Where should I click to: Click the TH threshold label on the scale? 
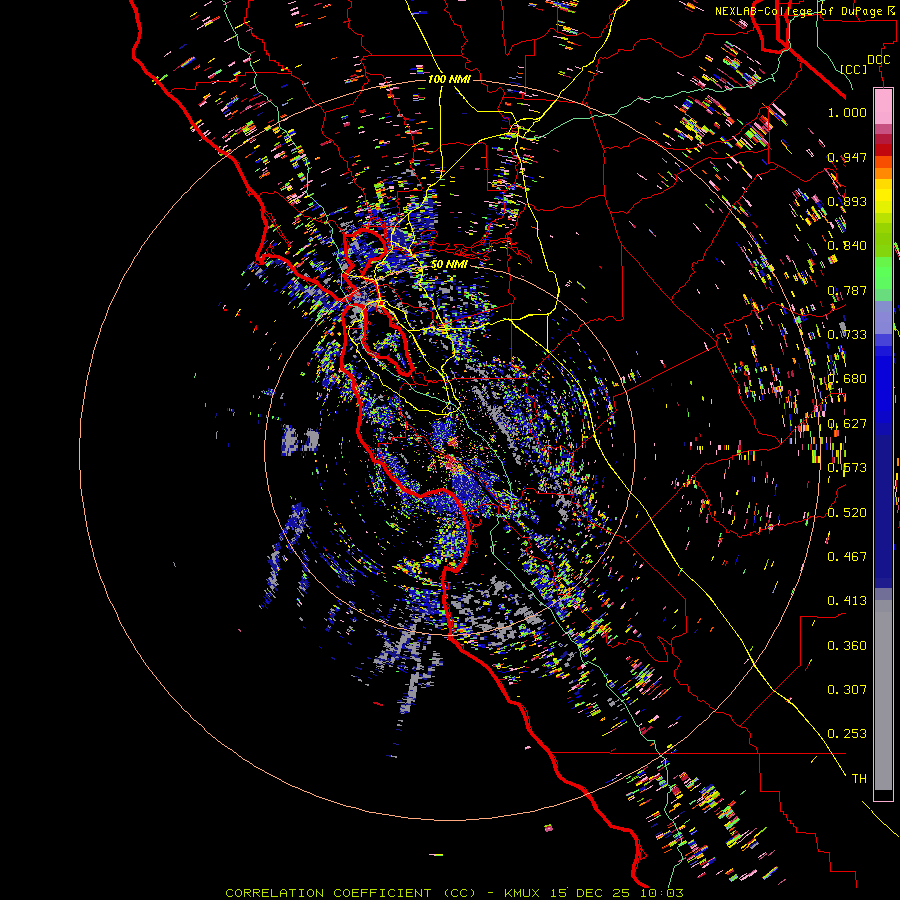coord(859,779)
